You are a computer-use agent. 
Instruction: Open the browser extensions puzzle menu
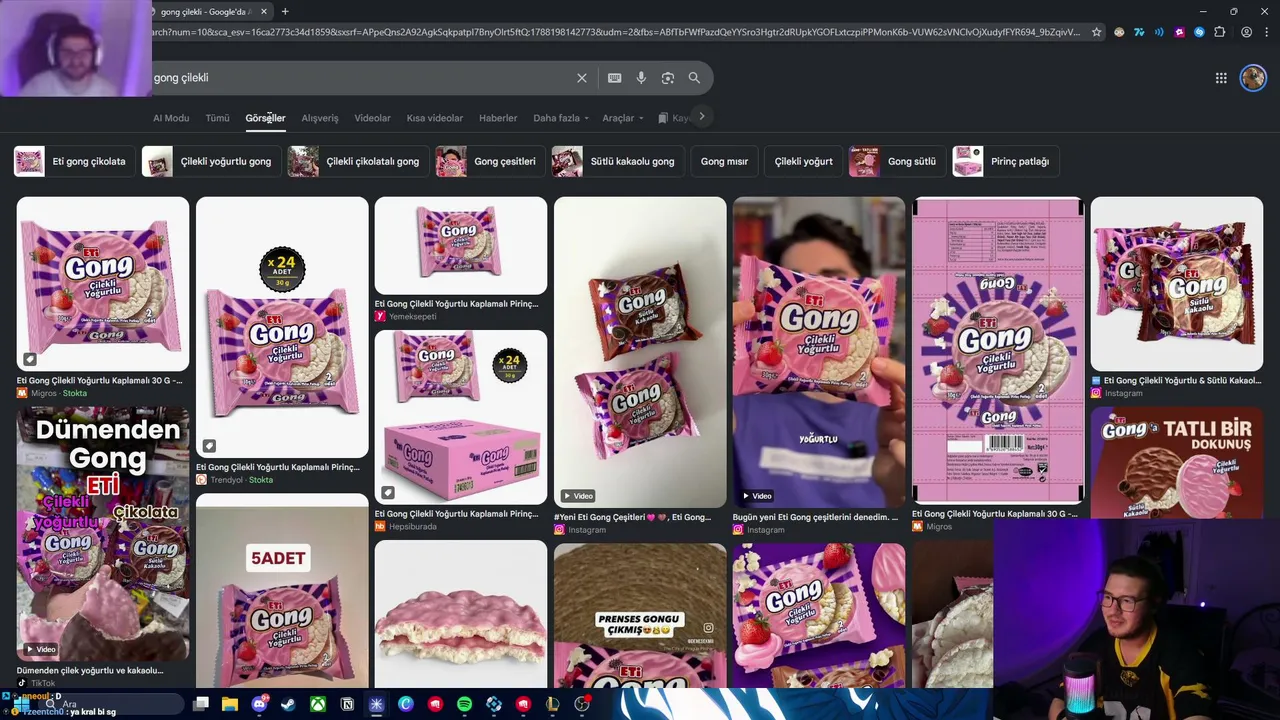[1220, 32]
